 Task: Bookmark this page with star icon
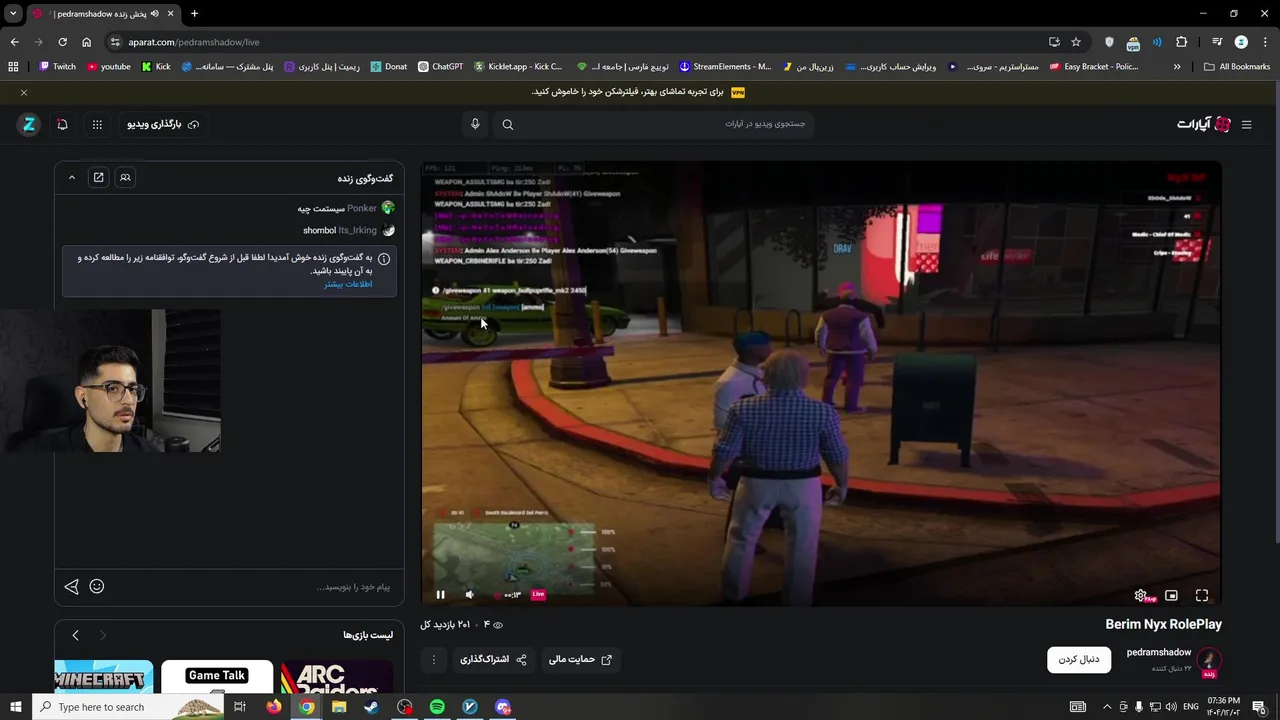pyautogui.click(x=1076, y=42)
